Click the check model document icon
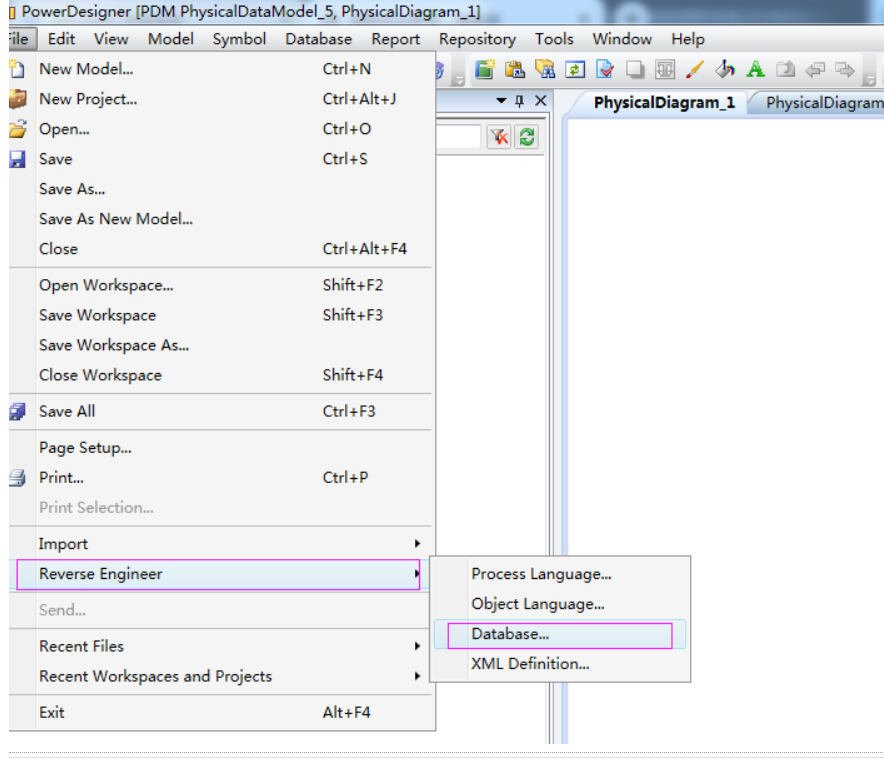Image resolution: width=884 pixels, height=759 pixels. click(x=605, y=69)
